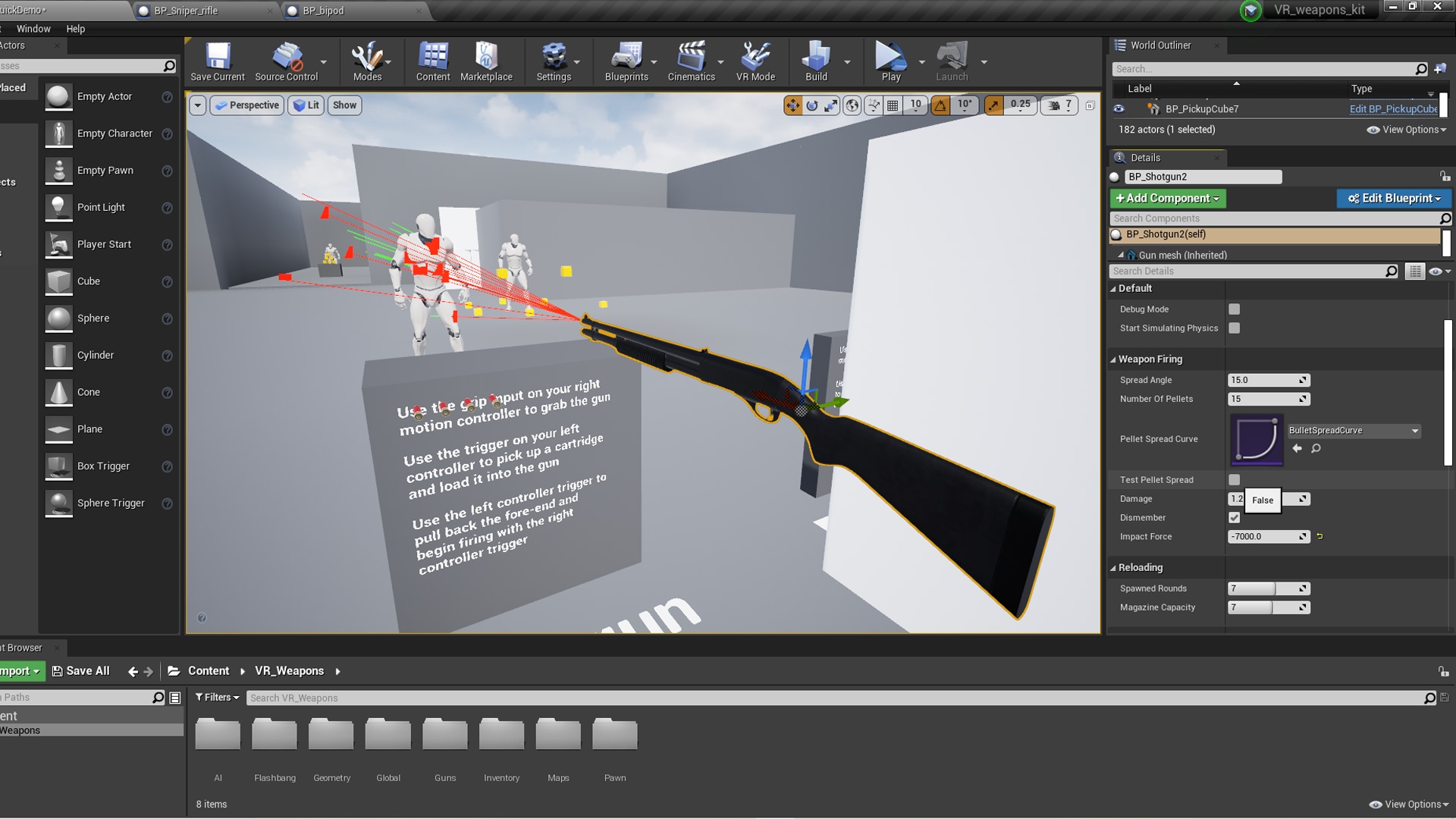Click the Edit BP_PickupCube link in World Outliner
1456x819 pixels.
pyautogui.click(x=1392, y=108)
